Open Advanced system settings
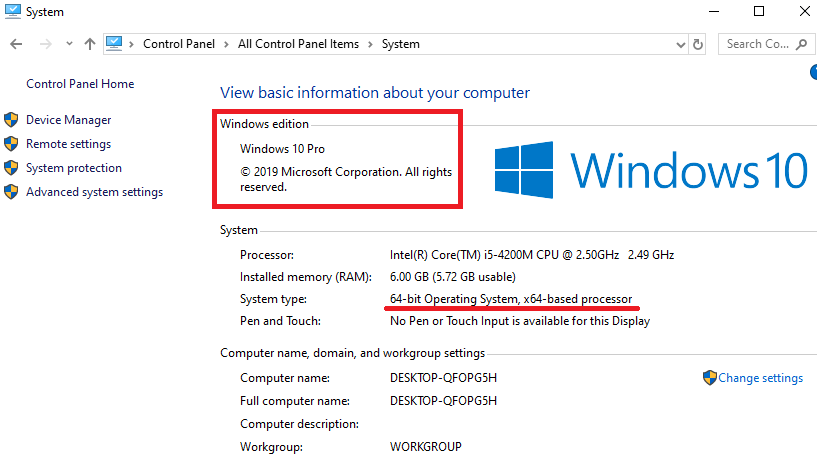The width and height of the screenshot is (817, 463). pos(94,192)
